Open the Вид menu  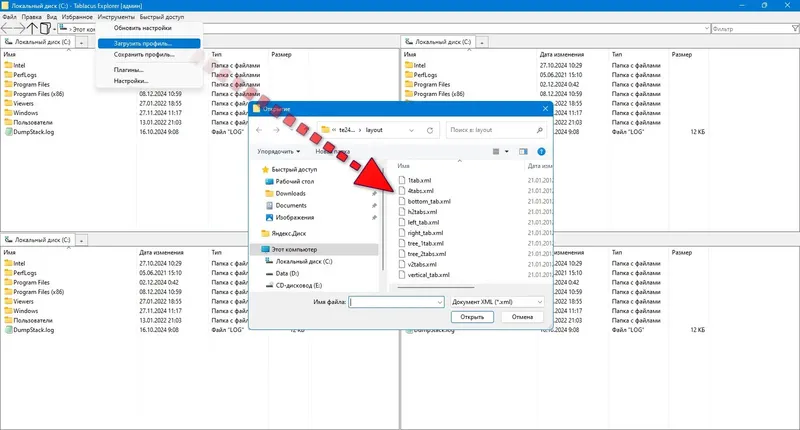(x=52, y=17)
